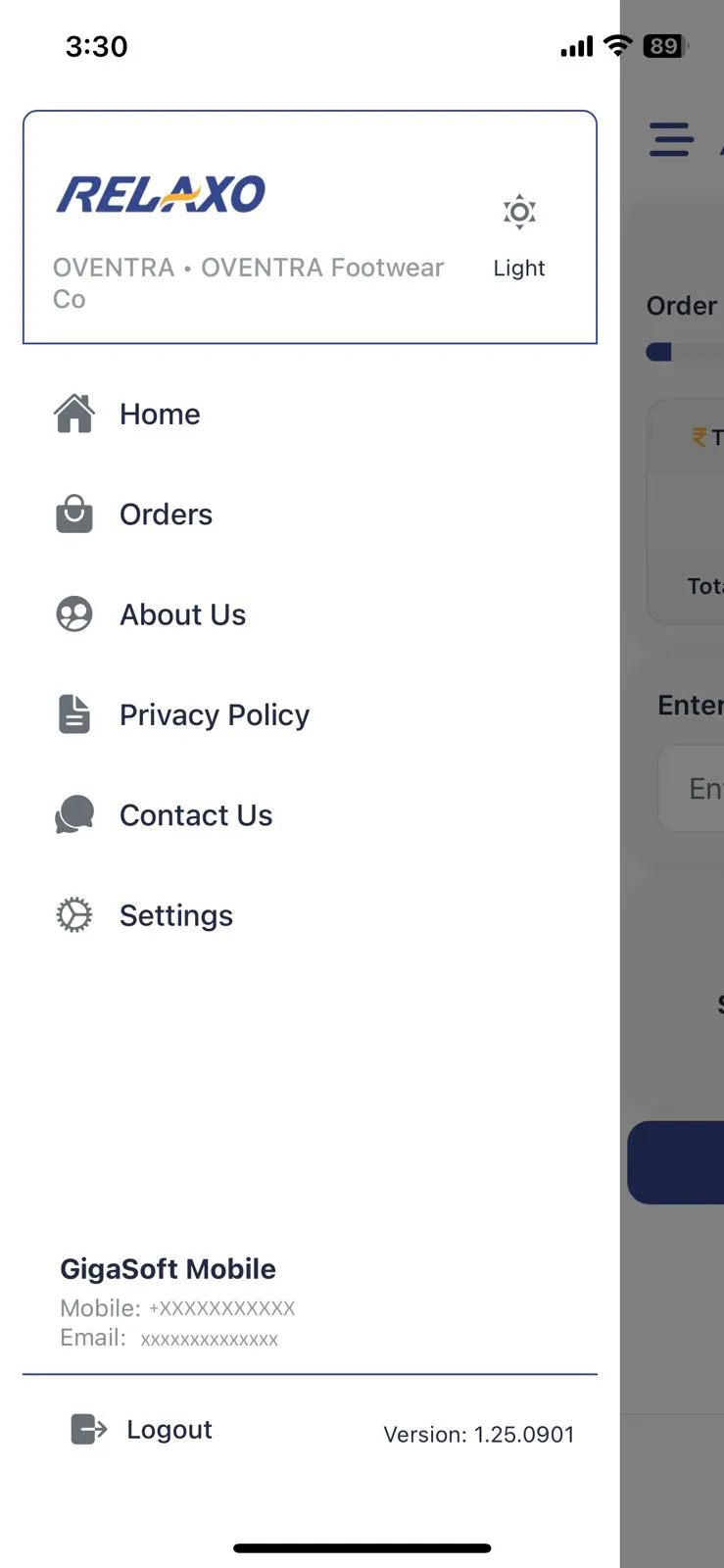The height and width of the screenshot is (1568, 724).
Task: Go to Settings in the drawer
Action: pos(176,915)
